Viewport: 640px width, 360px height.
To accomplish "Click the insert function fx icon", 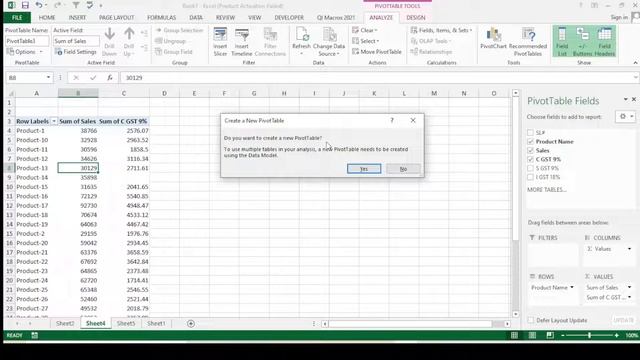I will pyautogui.click(x=109, y=78).
